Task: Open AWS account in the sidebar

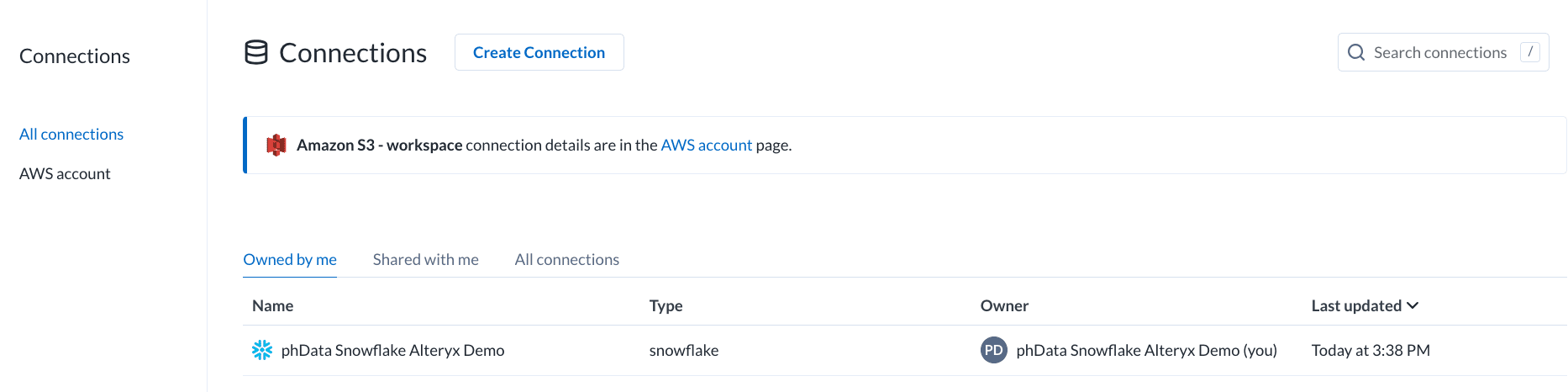Action: click(65, 173)
